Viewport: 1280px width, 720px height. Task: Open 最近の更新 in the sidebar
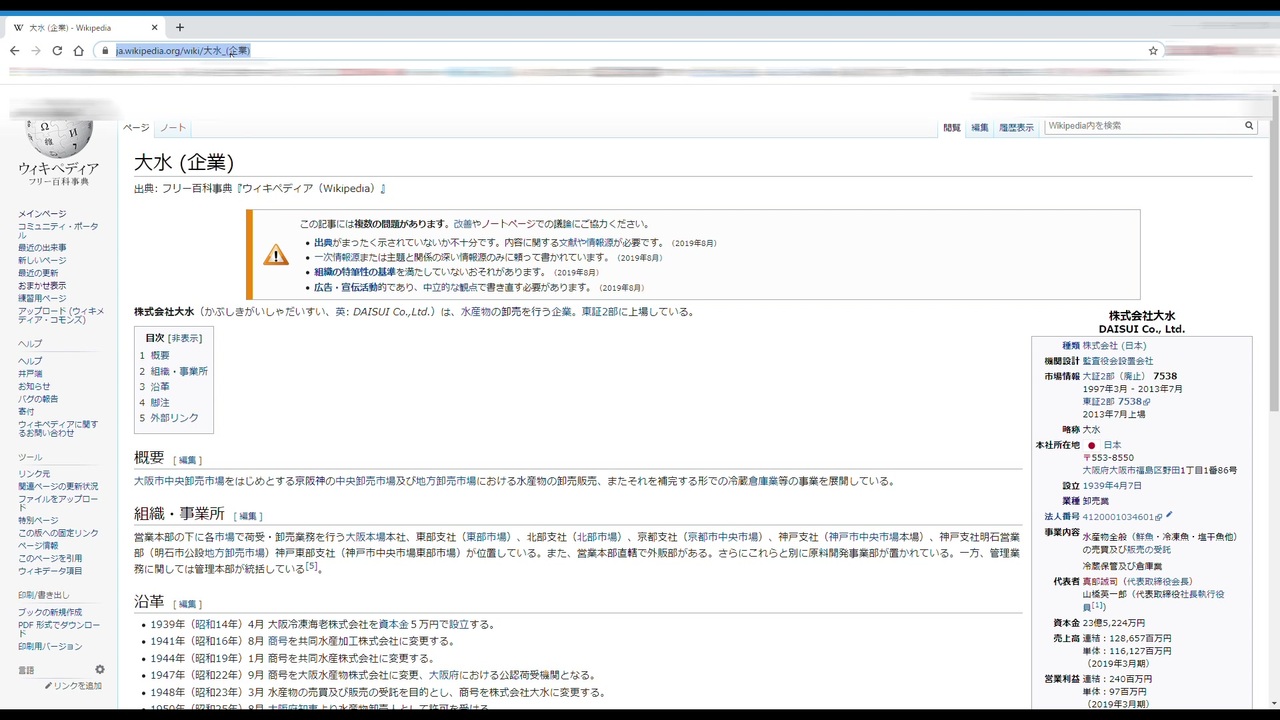pyautogui.click(x=38, y=273)
